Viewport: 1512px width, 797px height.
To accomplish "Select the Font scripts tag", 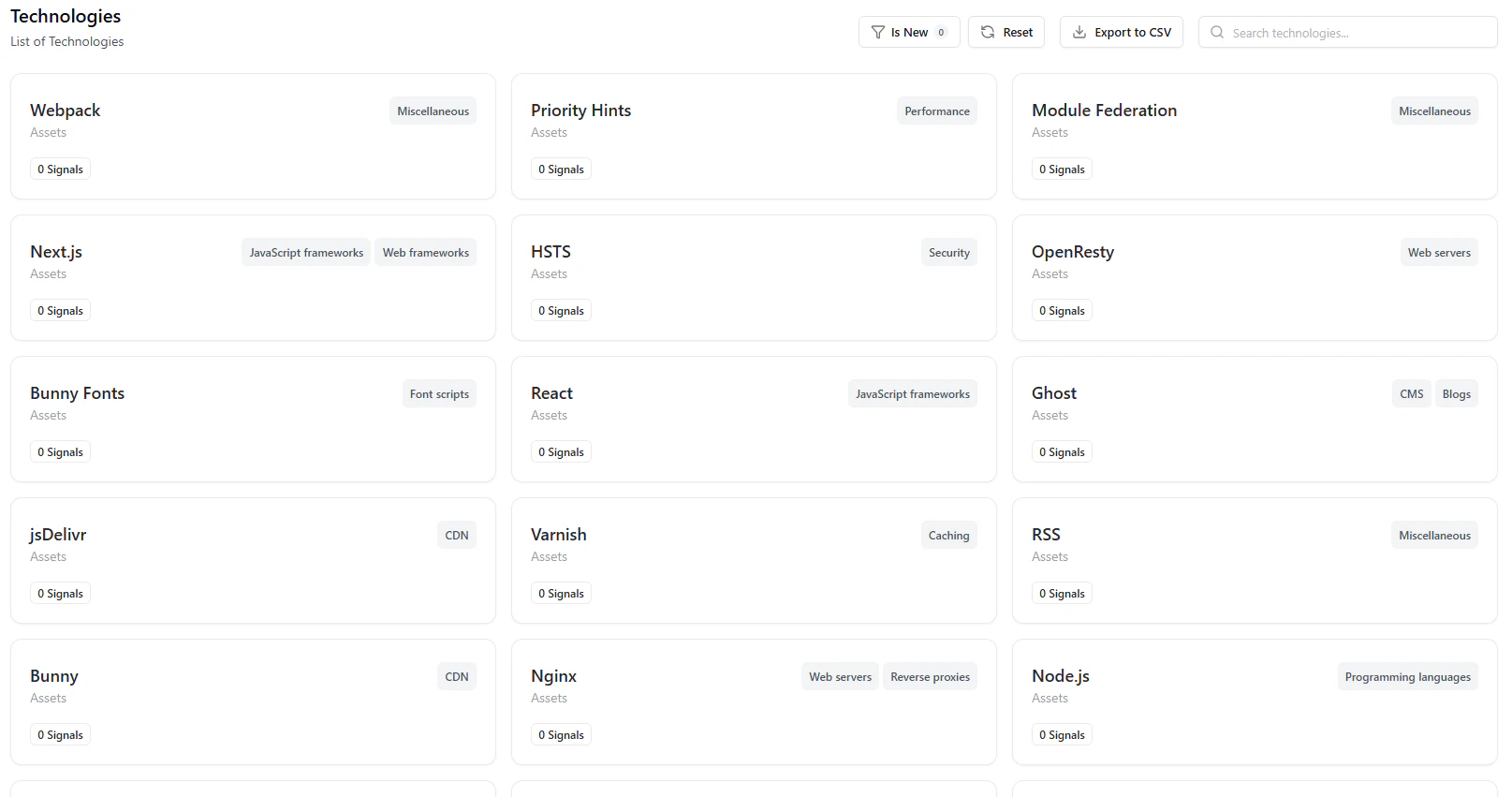I will [x=439, y=393].
